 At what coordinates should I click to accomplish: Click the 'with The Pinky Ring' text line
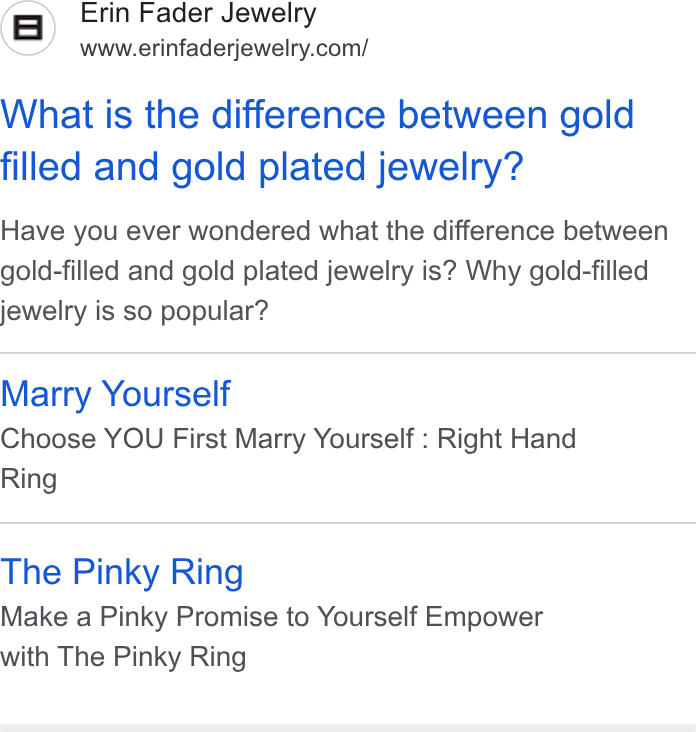pyautogui.click(x=123, y=657)
